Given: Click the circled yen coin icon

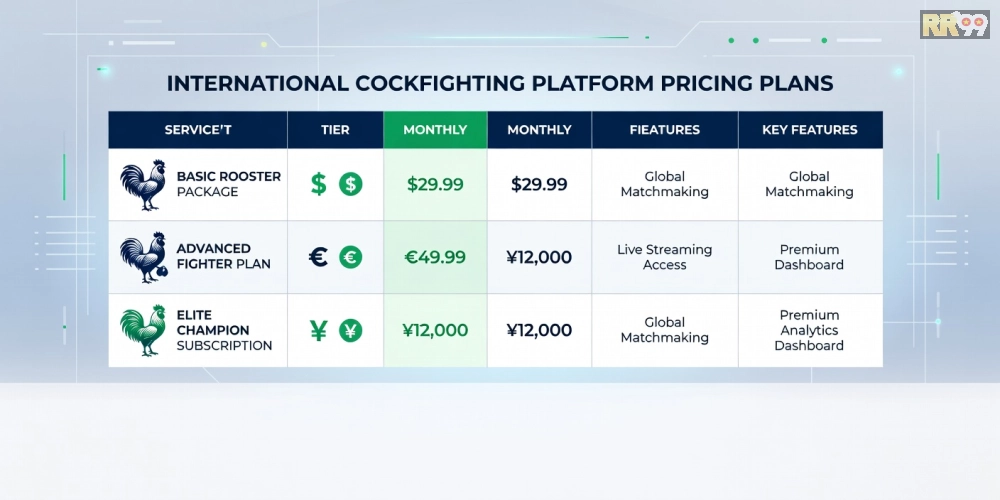Looking at the screenshot, I should coord(350,330).
